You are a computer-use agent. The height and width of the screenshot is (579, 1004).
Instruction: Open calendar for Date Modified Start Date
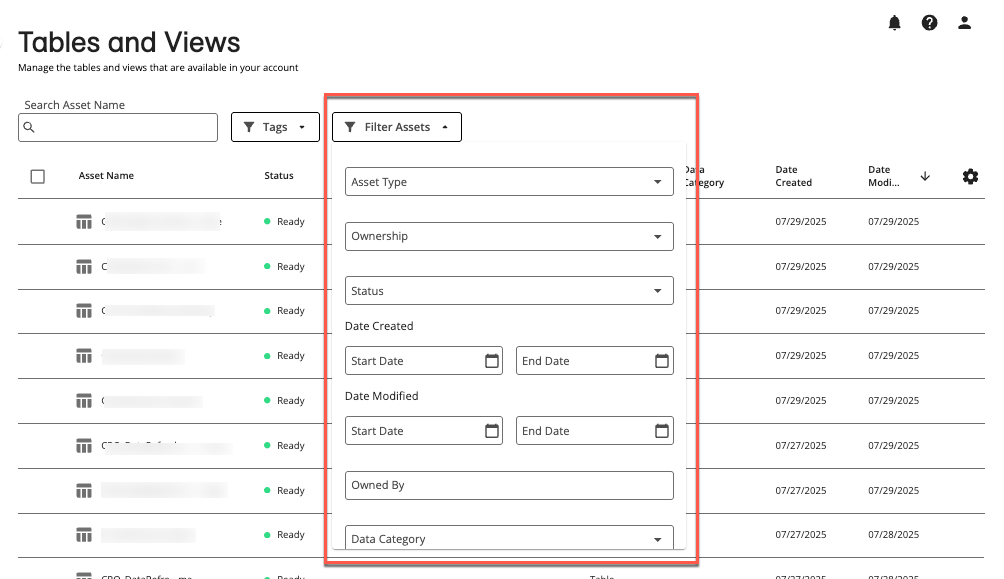492,431
